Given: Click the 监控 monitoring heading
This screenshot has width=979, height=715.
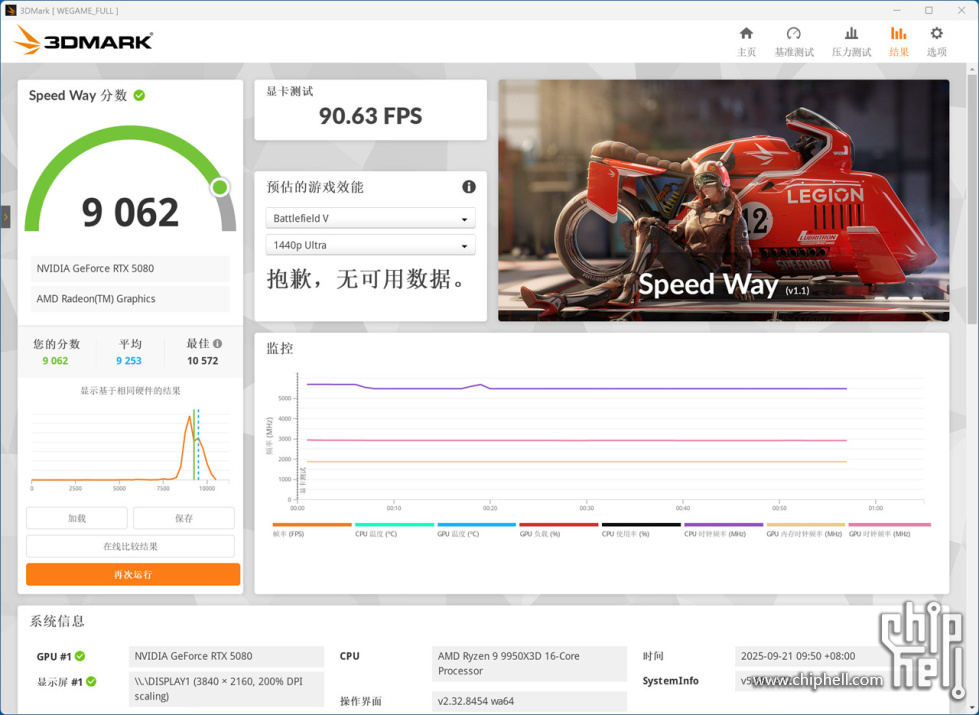Looking at the screenshot, I should tap(280, 348).
